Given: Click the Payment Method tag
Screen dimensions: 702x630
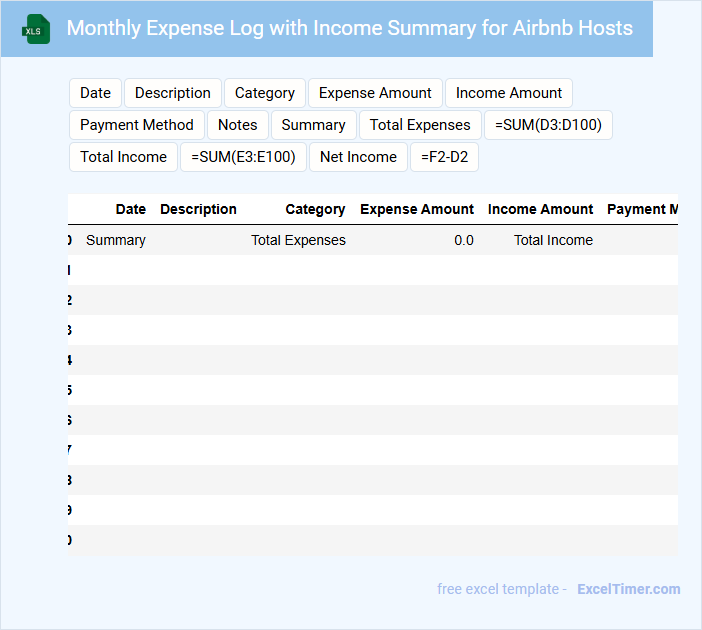Looking at the screenshot, I should [137, 125].
